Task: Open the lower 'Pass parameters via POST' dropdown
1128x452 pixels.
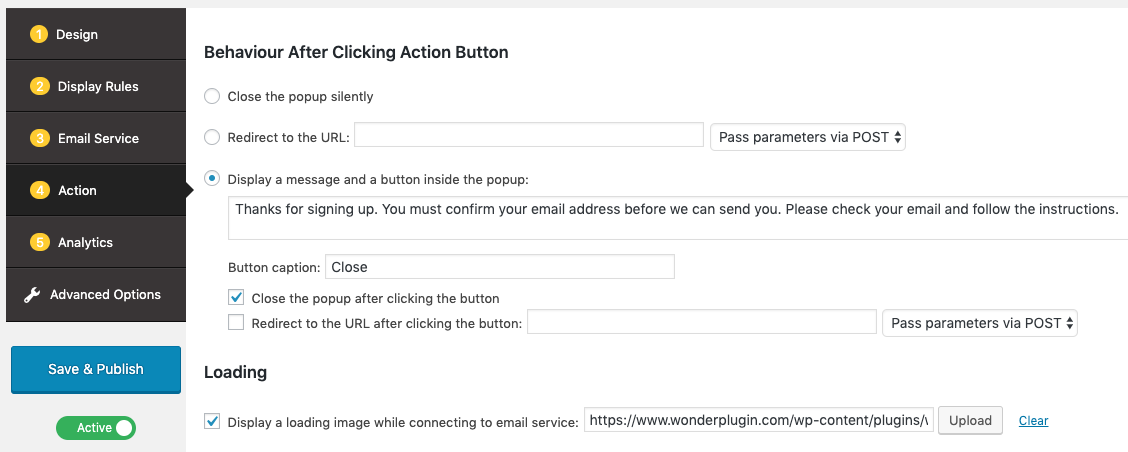Action: [980, 323]
